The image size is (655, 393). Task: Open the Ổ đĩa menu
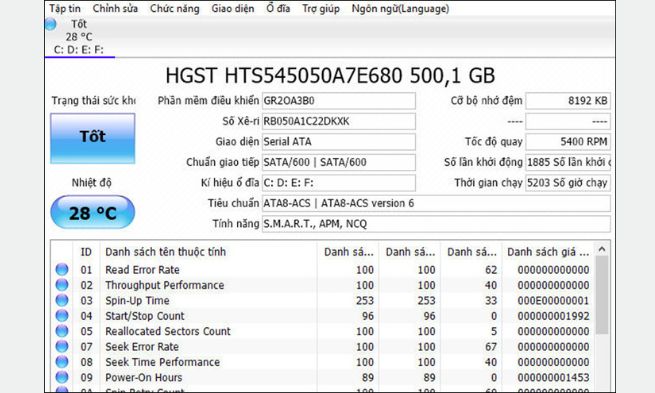tap(278, 8)
